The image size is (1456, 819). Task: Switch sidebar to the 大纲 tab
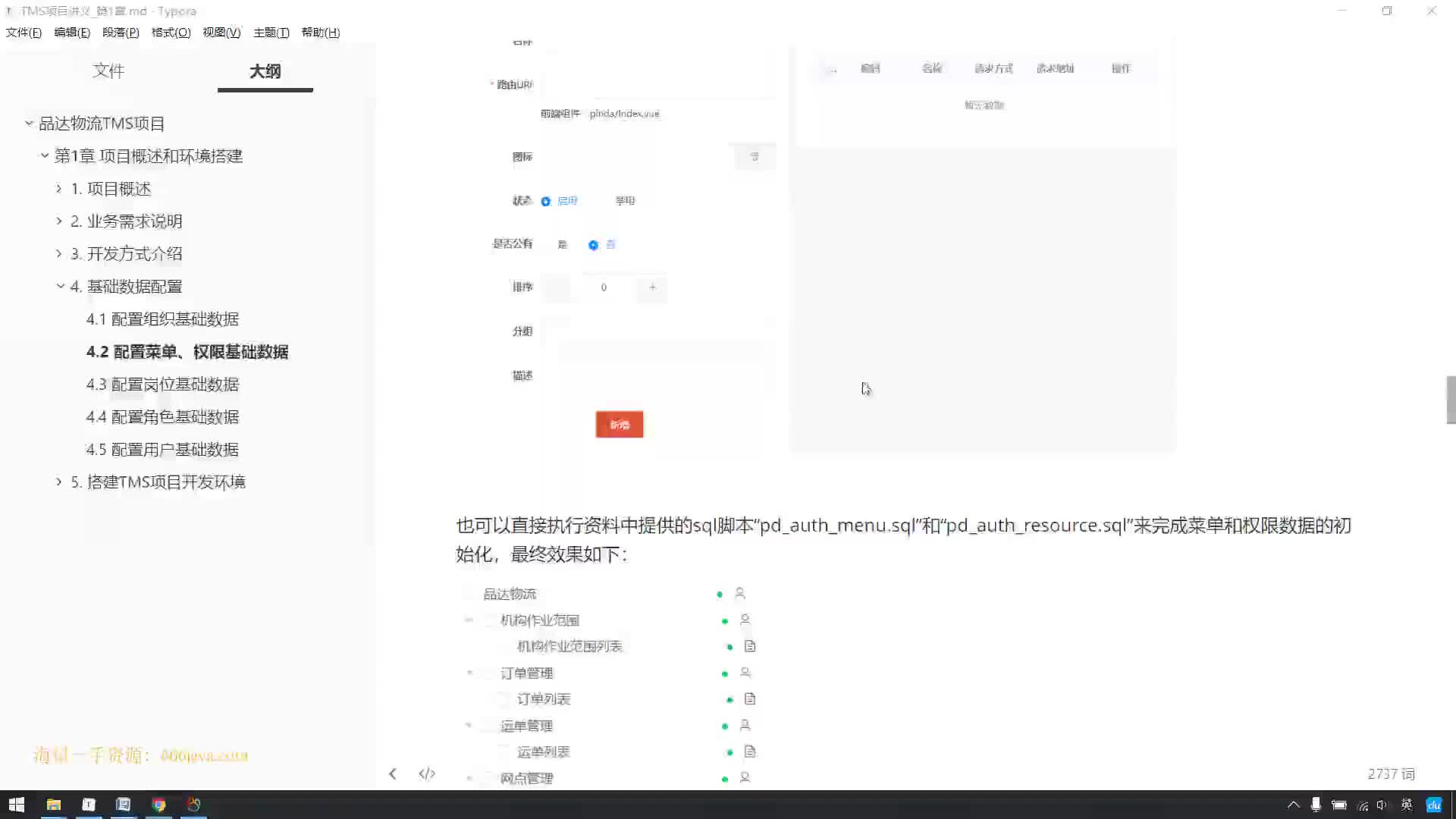(x=265, y=71)
